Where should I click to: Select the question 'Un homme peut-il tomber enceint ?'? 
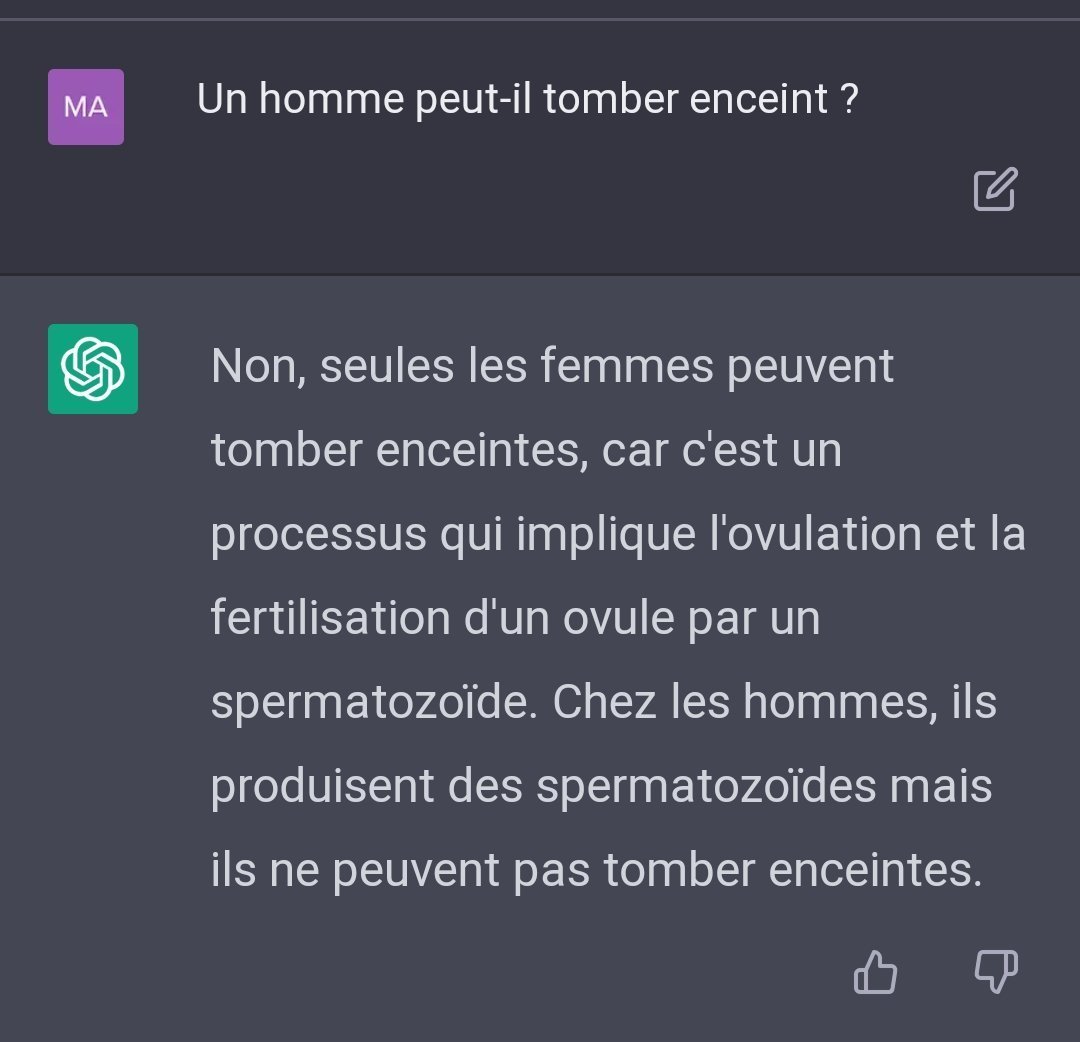tap(528, 99)
